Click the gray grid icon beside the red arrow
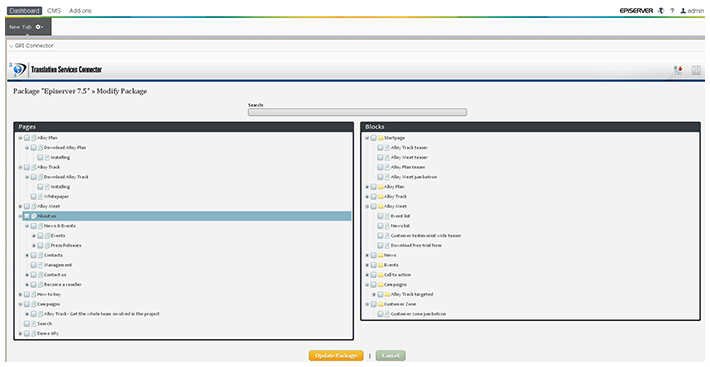The width and height of the screenshot is (710, 367). coord(696,70)
